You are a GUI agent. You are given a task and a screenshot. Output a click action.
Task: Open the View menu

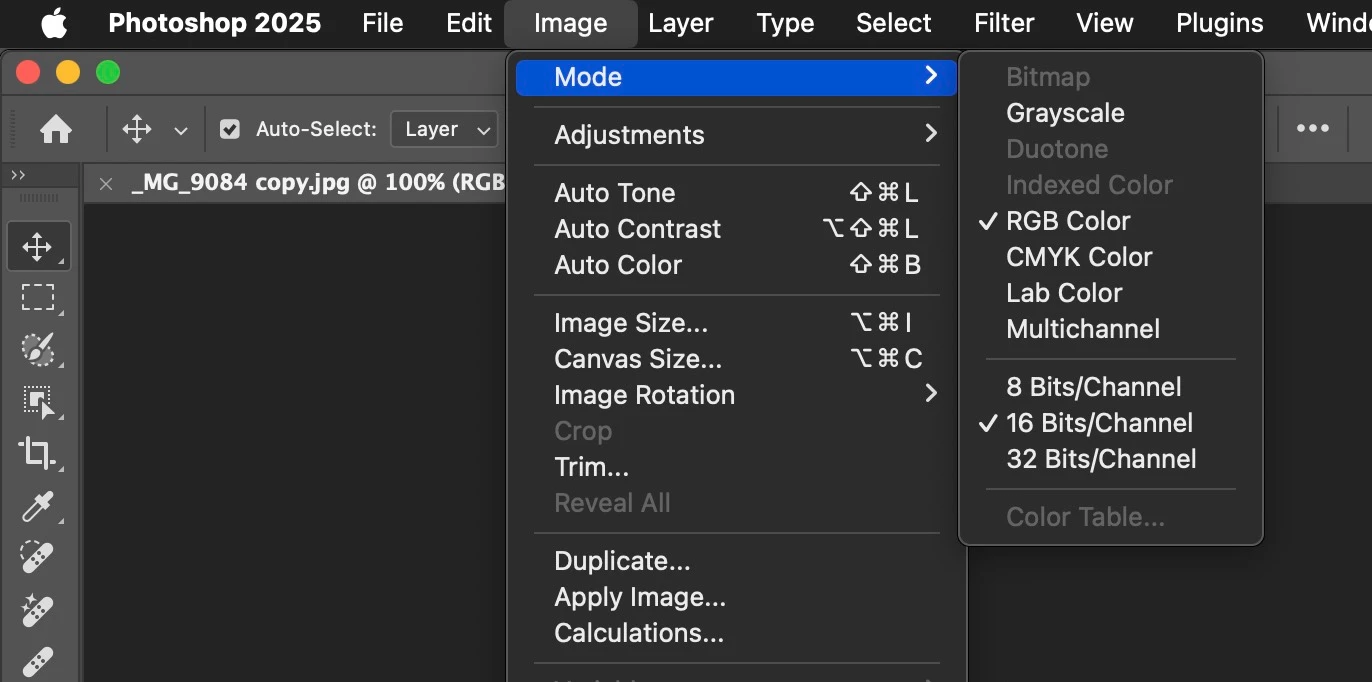coord(1105,23)
